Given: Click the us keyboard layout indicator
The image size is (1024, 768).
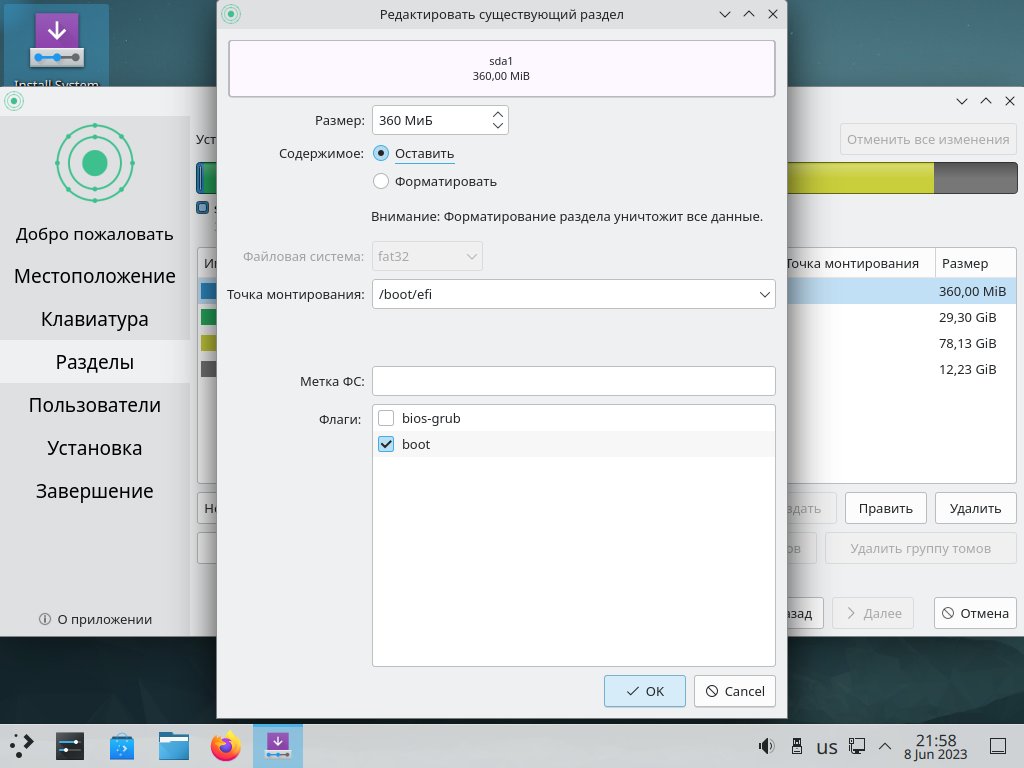Looking at the screenshot, I should (x=826, y=746).
